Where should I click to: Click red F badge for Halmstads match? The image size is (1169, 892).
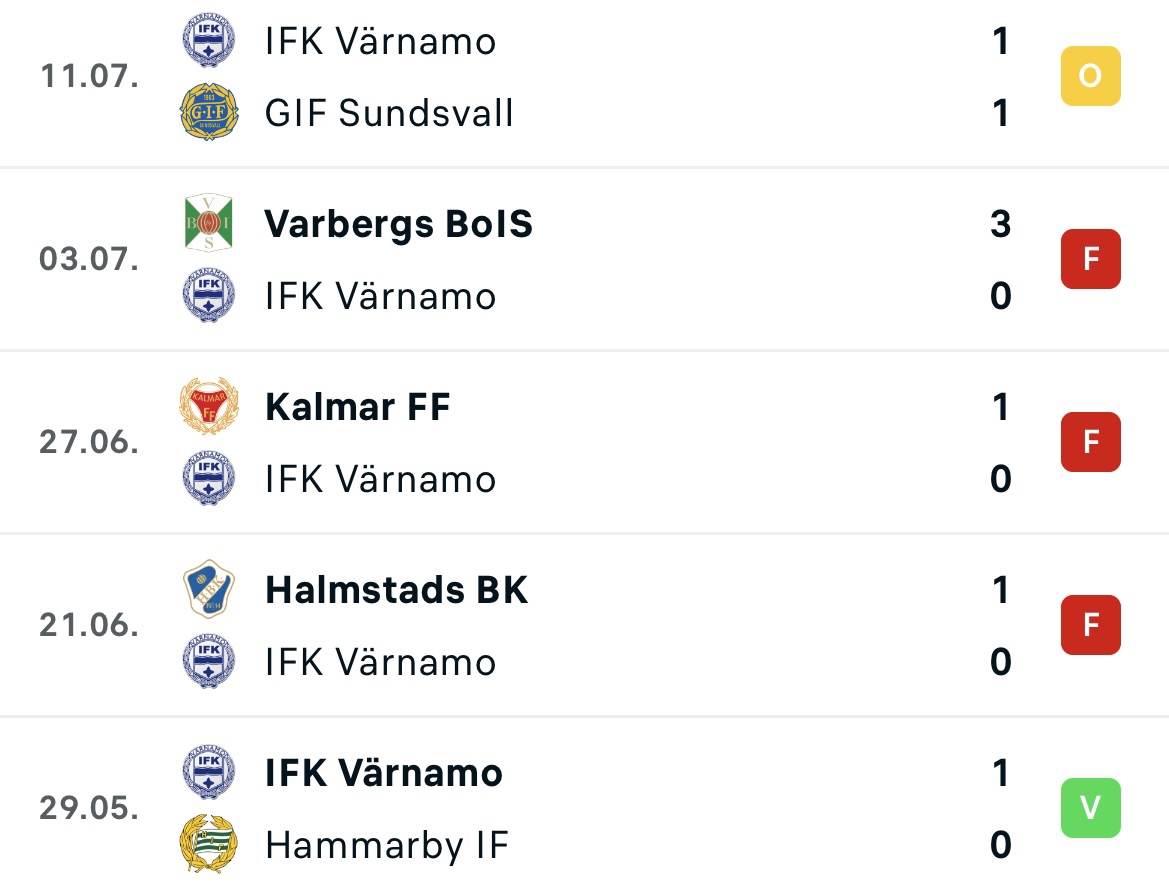pyautogui.click(x=1091, y=625)
